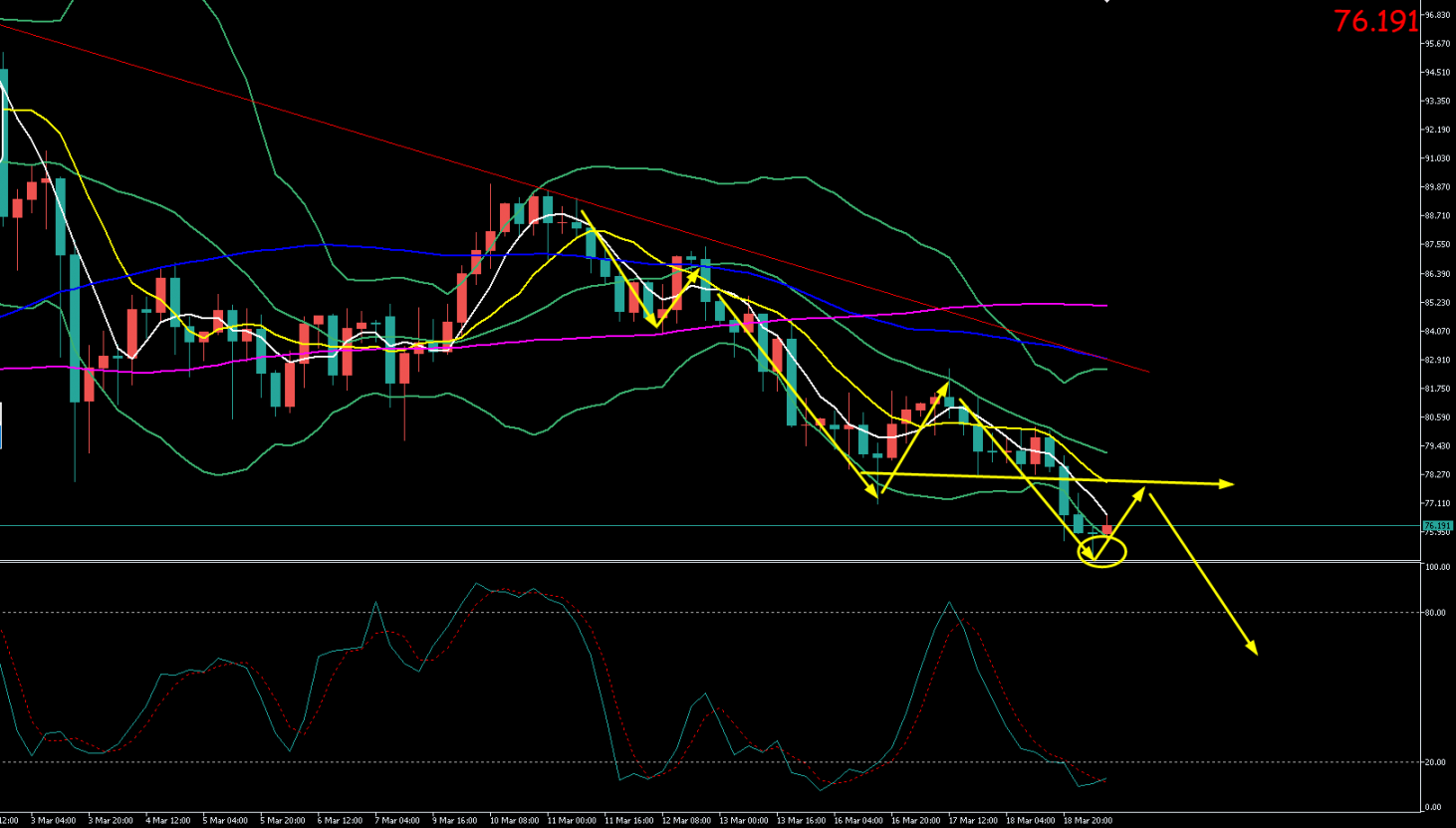Select the 3 Mar 04:00 date marker

54,821
